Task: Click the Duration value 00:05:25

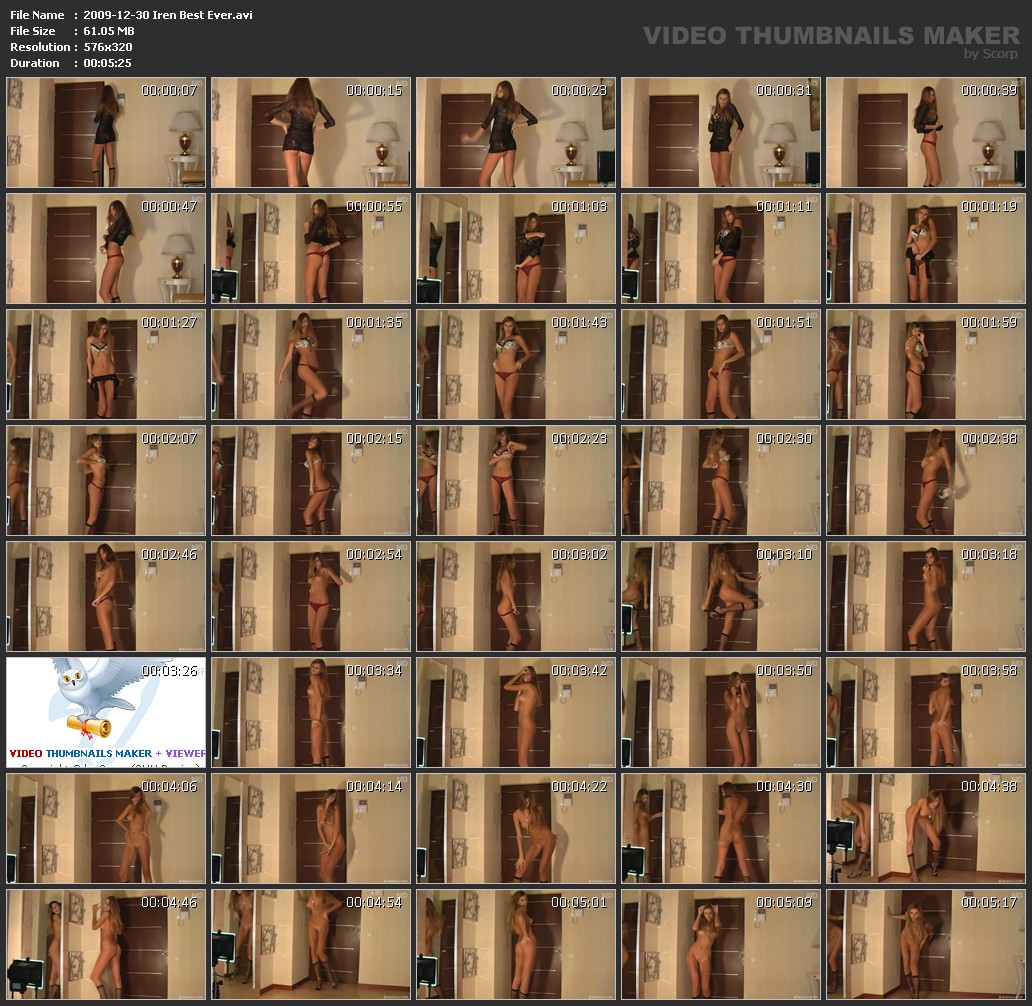Action: [x=108, y=63]
